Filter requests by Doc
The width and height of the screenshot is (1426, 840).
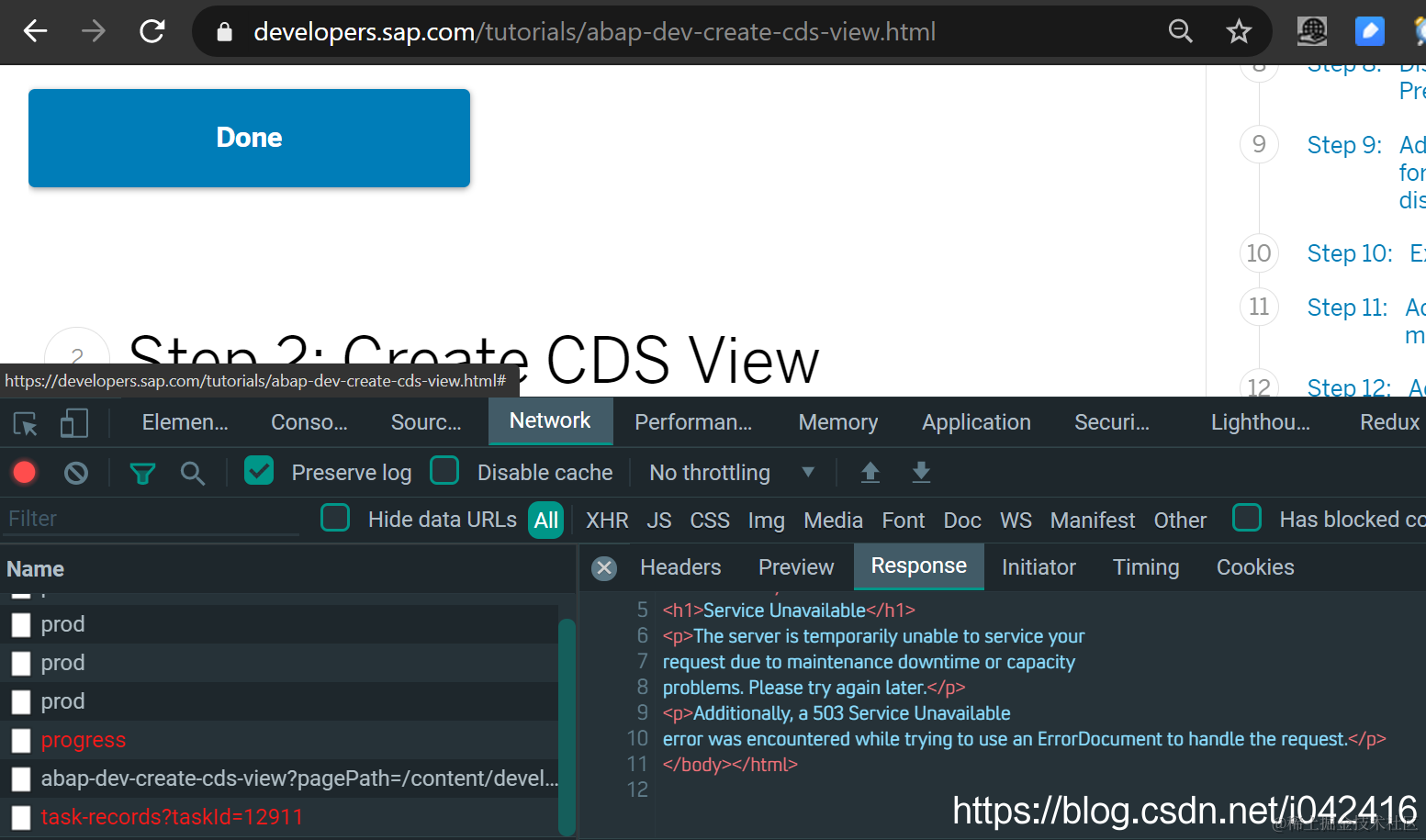pyautogui.click(x=962, y=521)
